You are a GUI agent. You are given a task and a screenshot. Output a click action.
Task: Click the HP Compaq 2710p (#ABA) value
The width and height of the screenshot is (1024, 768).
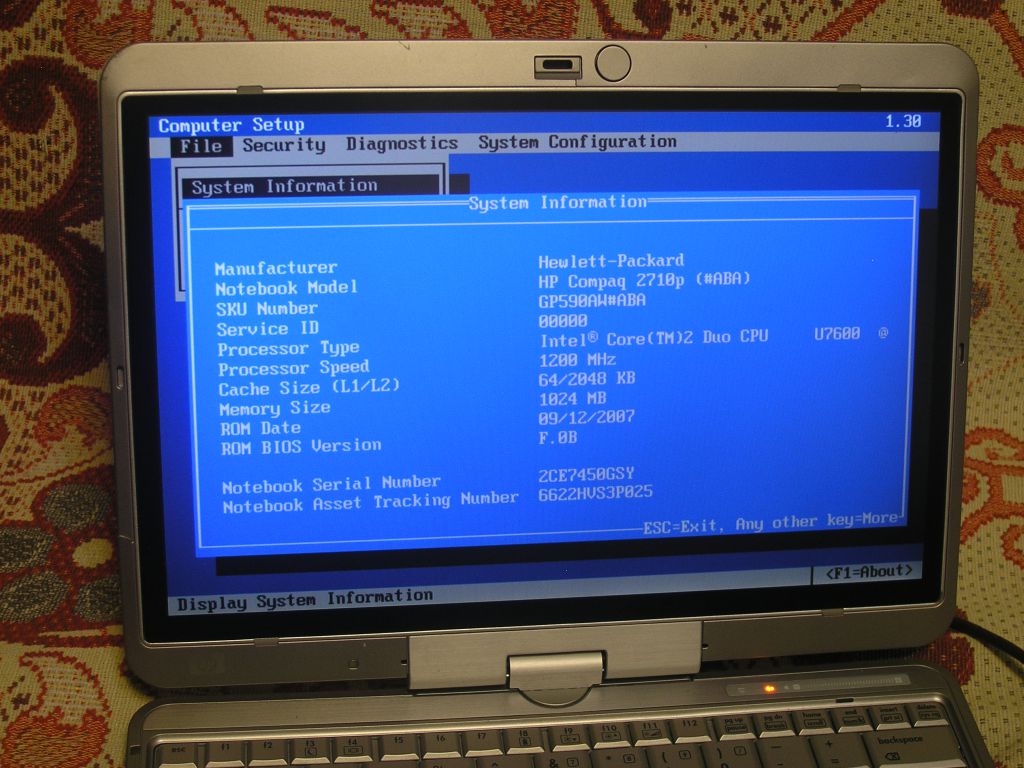tap(645, 280)
